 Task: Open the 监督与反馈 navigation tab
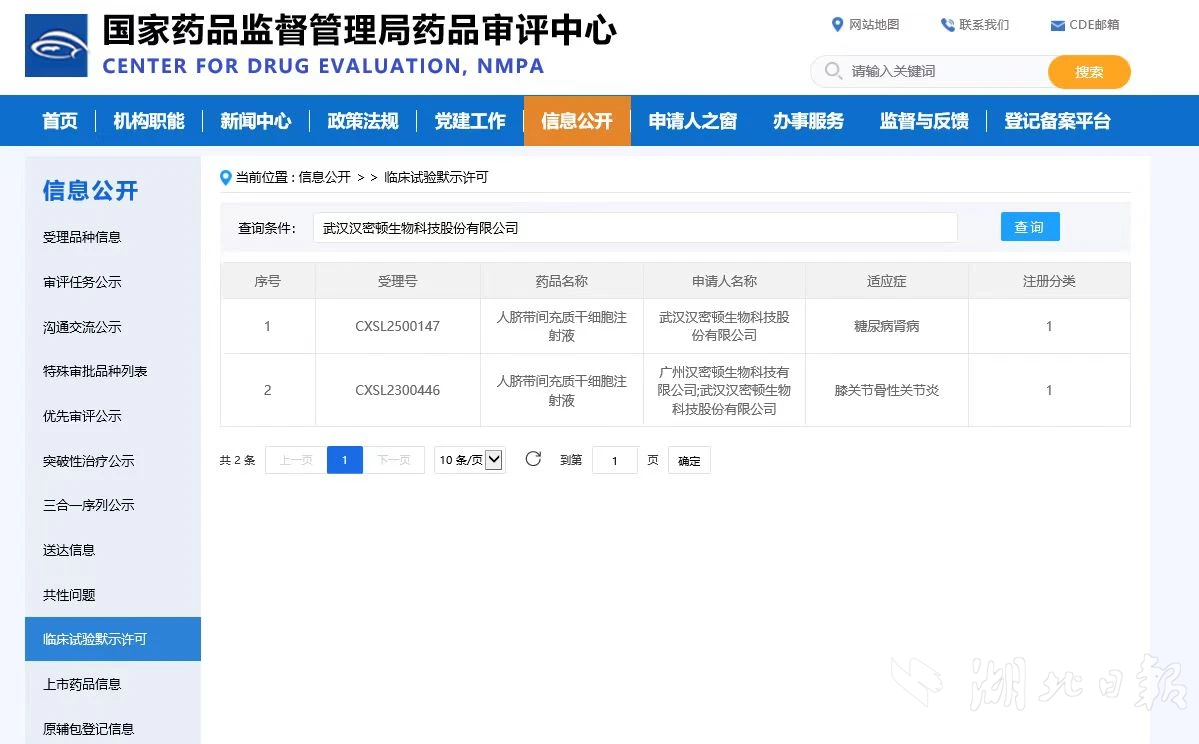click(x=924, y=121)
